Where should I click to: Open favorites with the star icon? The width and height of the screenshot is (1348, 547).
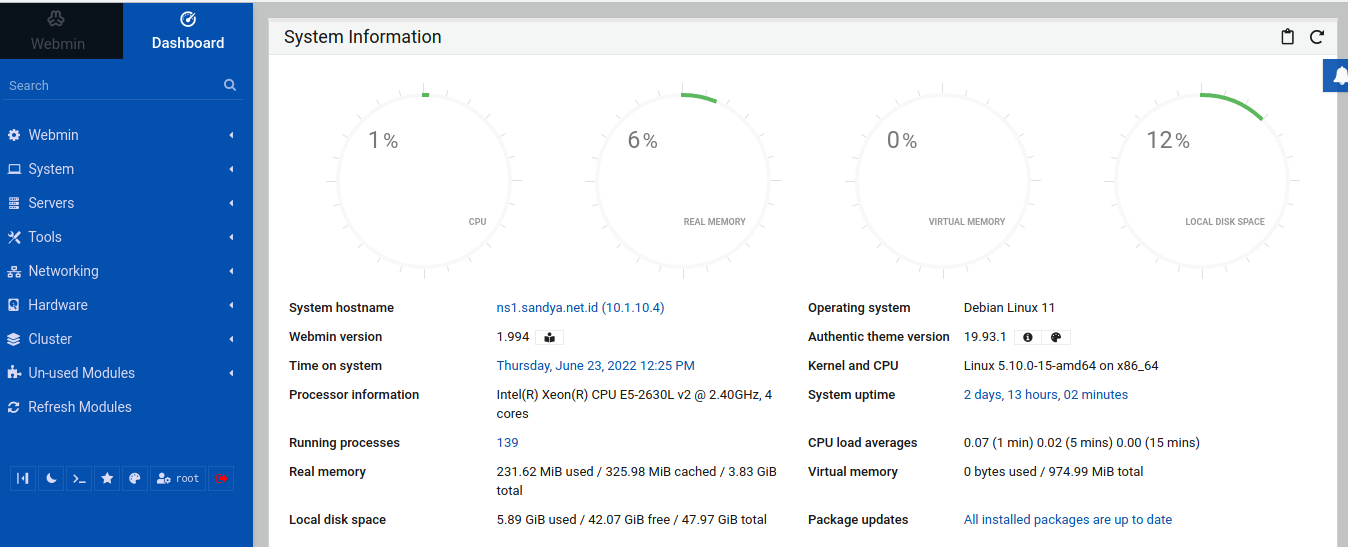click(107, 479)
